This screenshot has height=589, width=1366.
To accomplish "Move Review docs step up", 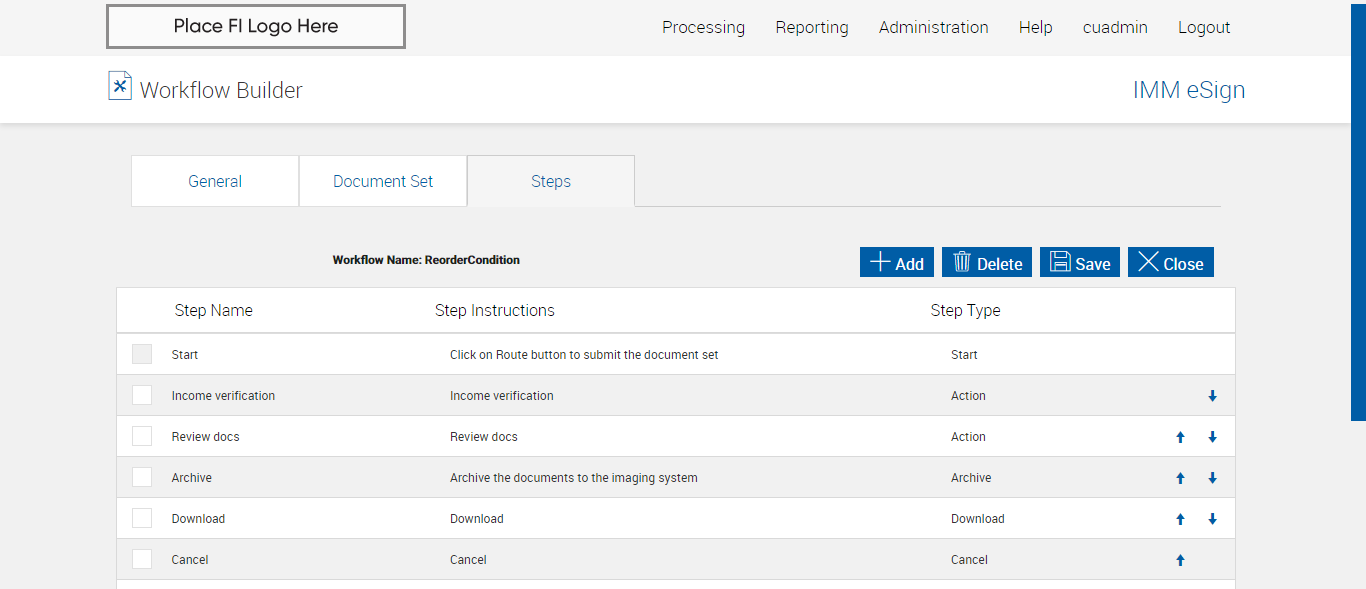I will [1180, 437].
